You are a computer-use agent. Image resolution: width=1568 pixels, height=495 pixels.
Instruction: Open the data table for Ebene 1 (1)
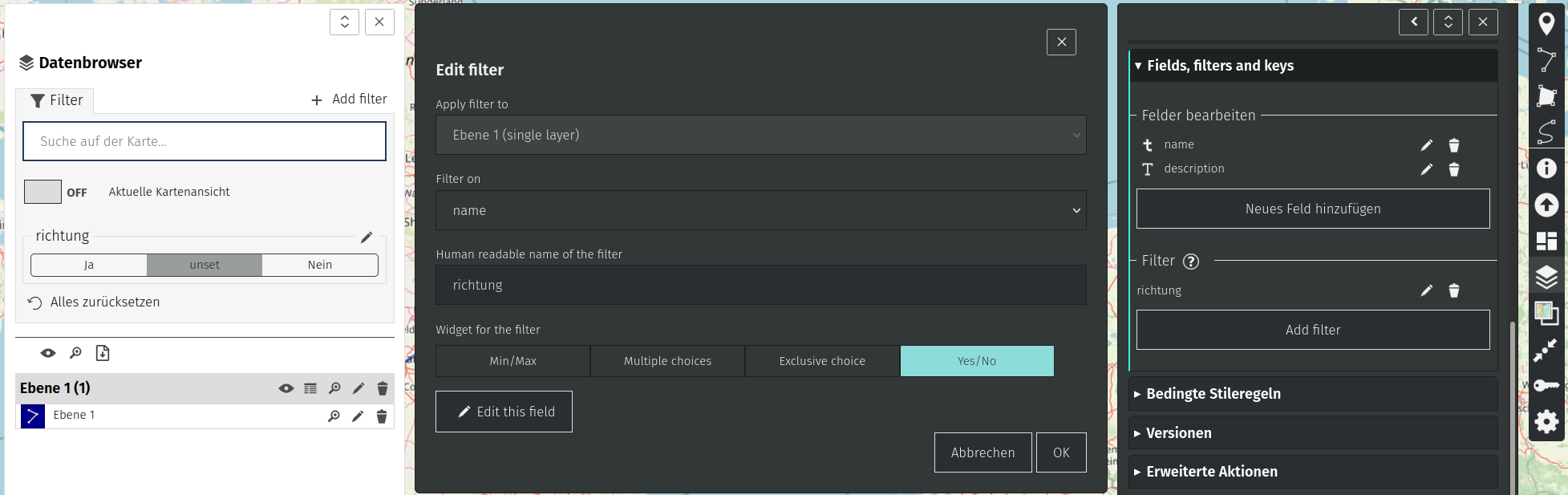pyautogui.click(x=310, y=388)
